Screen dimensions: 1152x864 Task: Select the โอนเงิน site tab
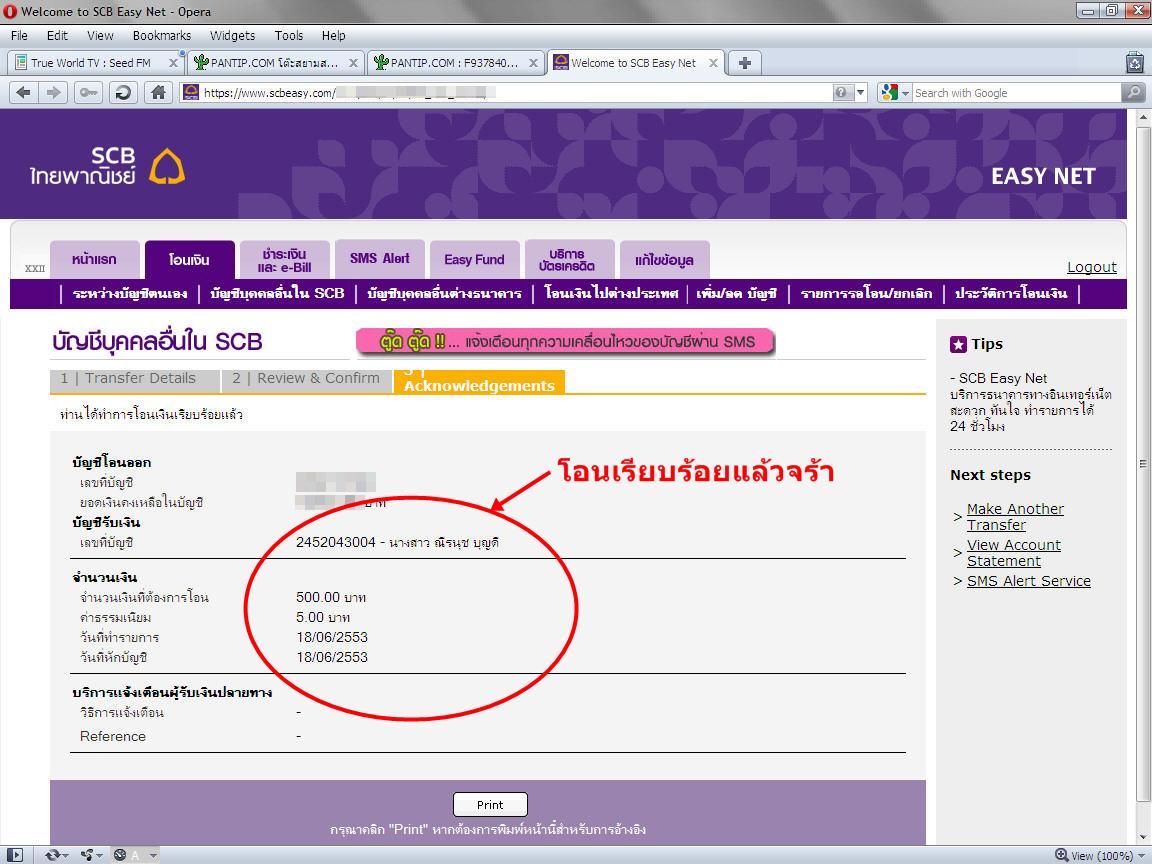[x=190, y=259]
